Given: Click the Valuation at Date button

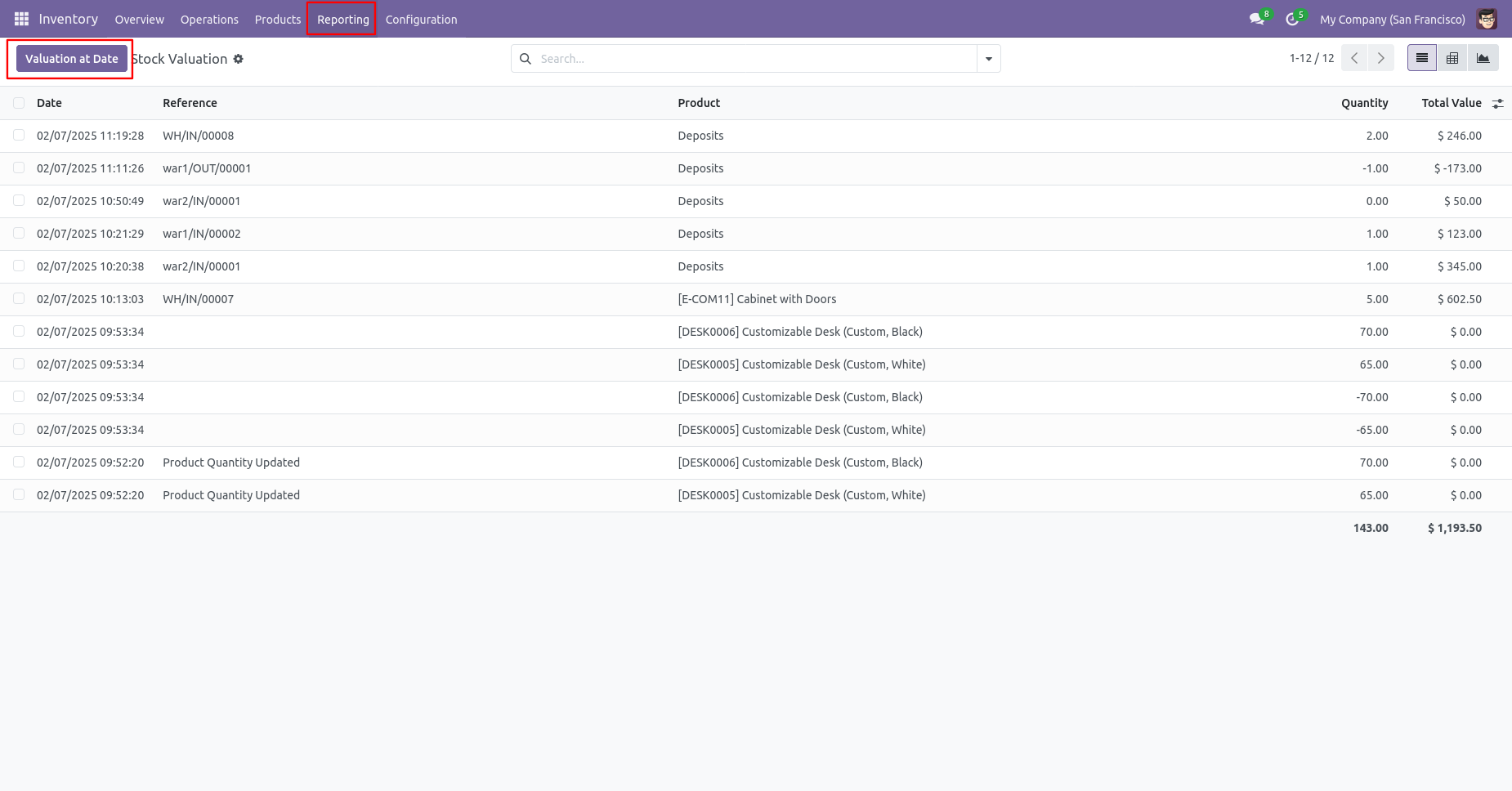Looking at the screenshot, I should (x=72, y=59).
